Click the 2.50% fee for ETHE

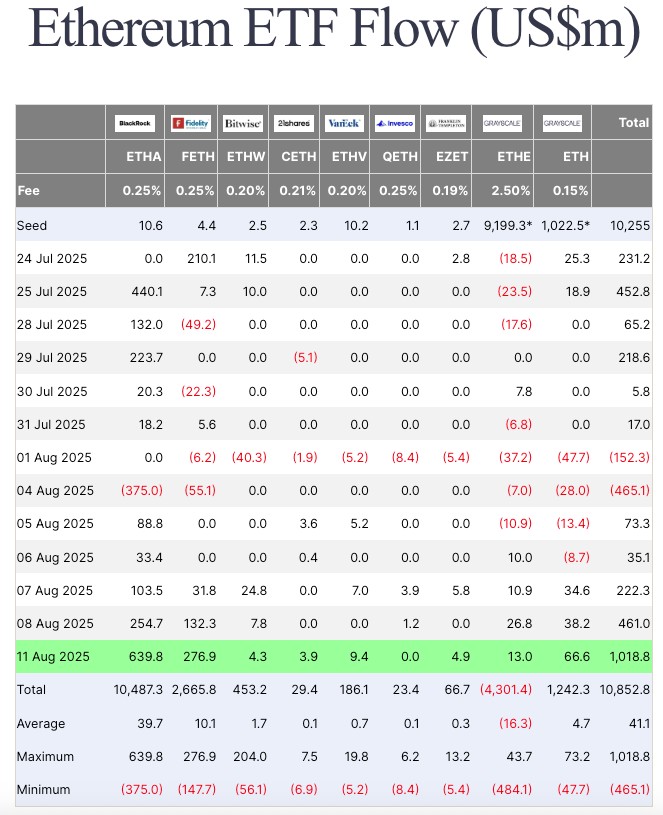(x=511, y=191)
